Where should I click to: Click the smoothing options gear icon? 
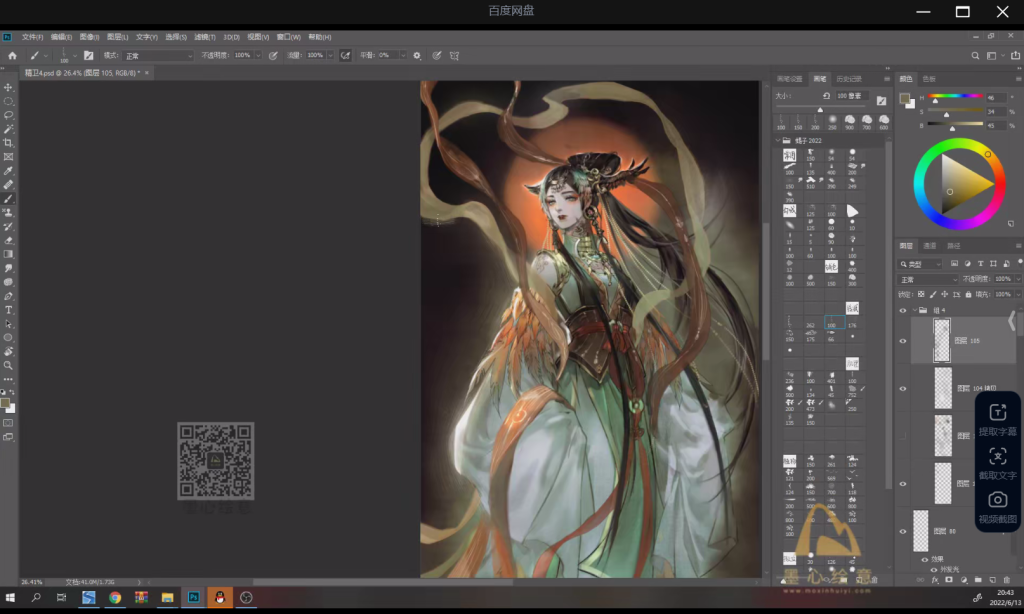coord(417,55)
